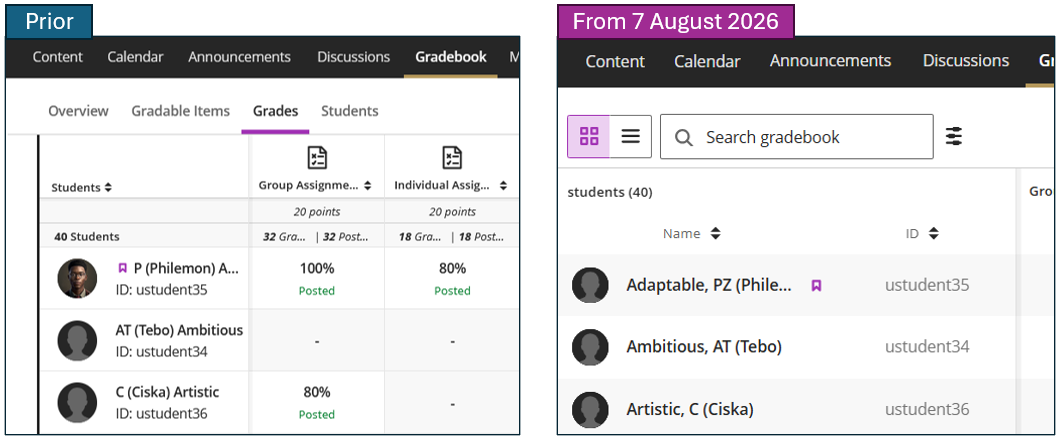
Task: Sort Individual Assignment column
Action: (503, 185)
